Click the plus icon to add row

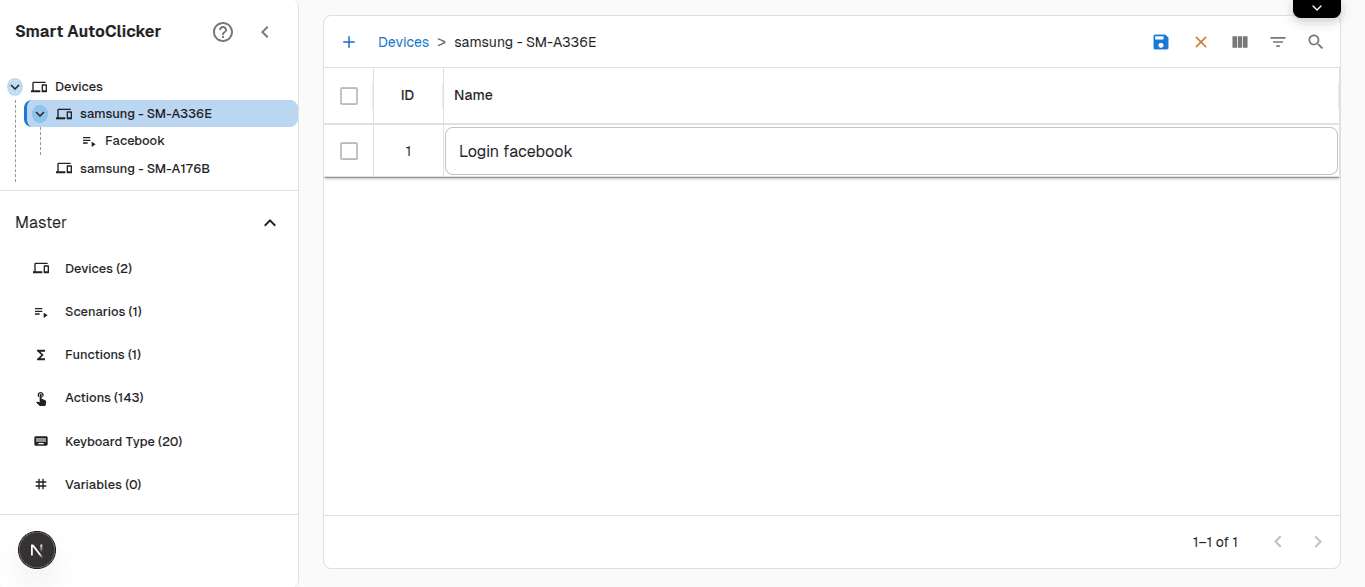[x=349, y=42]
